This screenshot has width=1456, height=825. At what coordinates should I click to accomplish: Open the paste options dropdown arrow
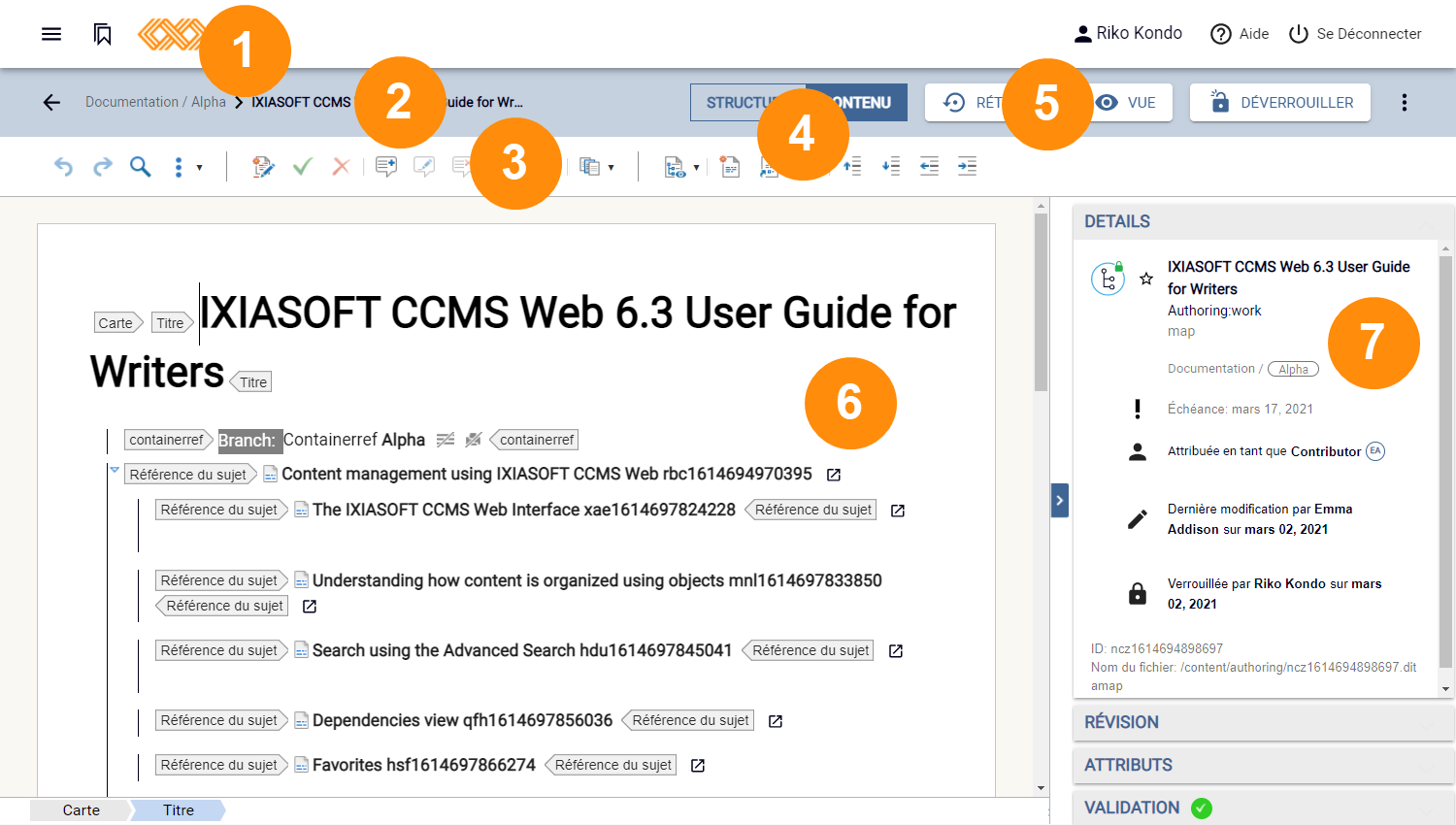tap(611, 168)
